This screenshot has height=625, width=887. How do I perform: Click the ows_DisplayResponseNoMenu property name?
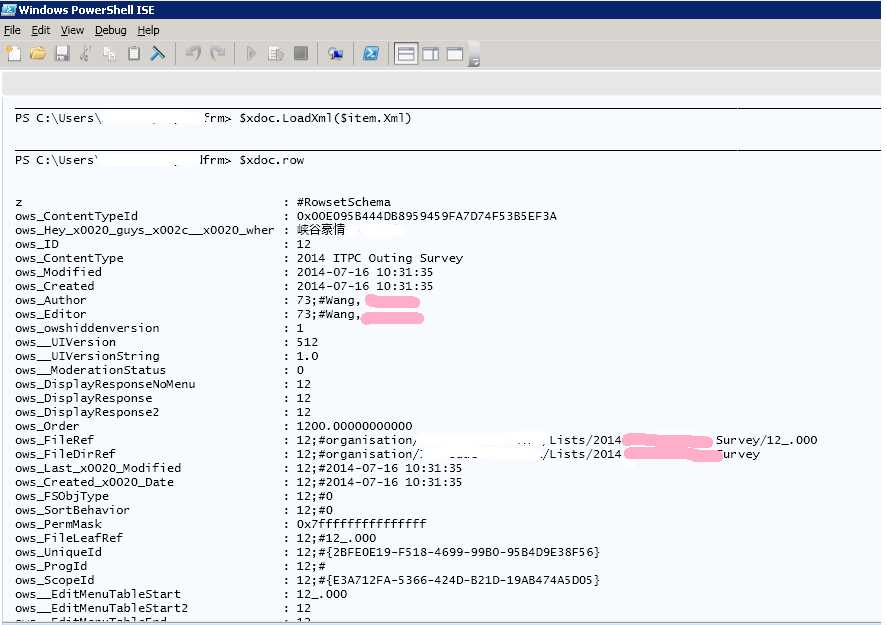105,384
